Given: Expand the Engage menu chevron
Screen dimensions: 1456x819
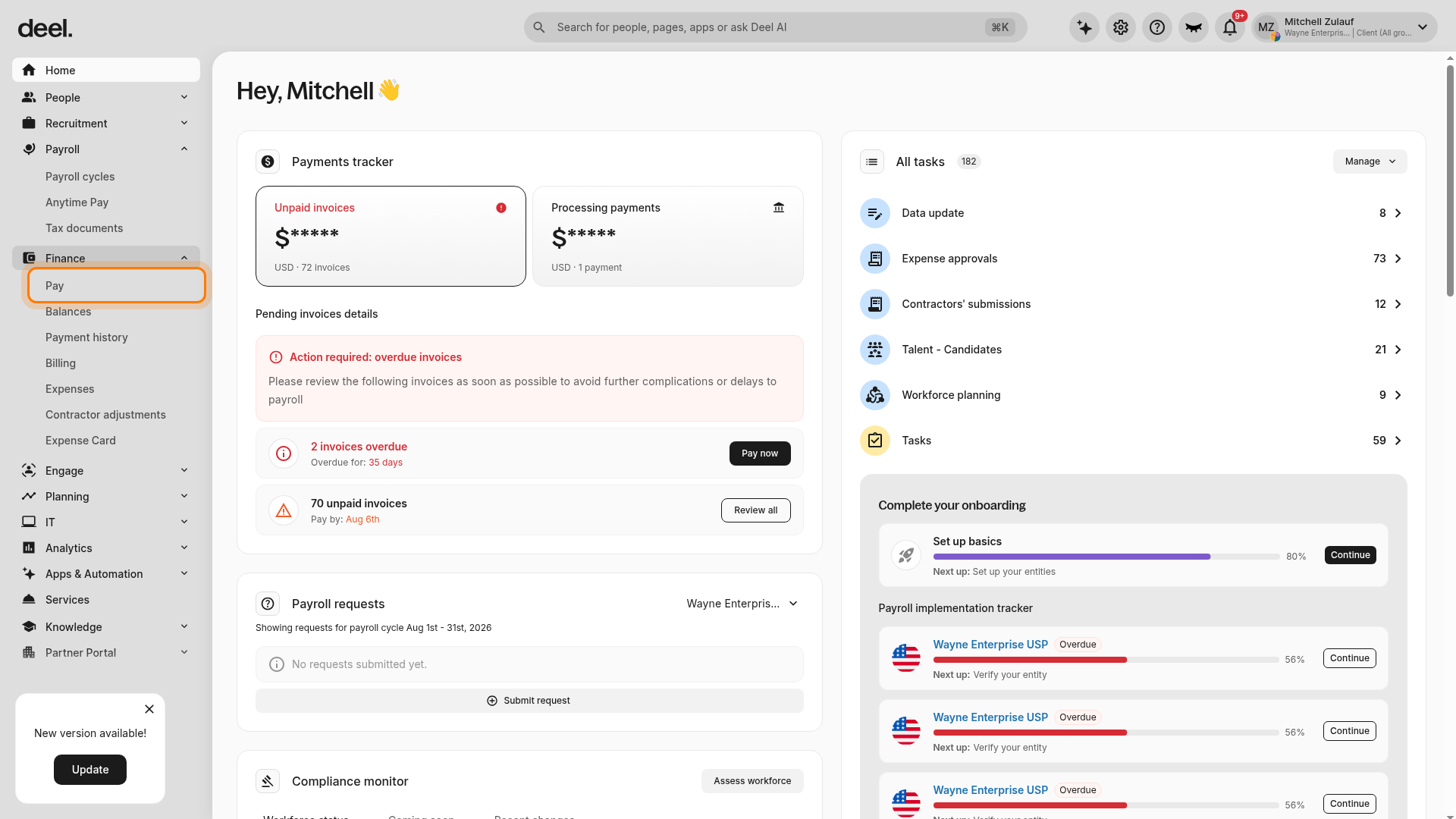Looking at the screenshot, I should pos(184,470).
